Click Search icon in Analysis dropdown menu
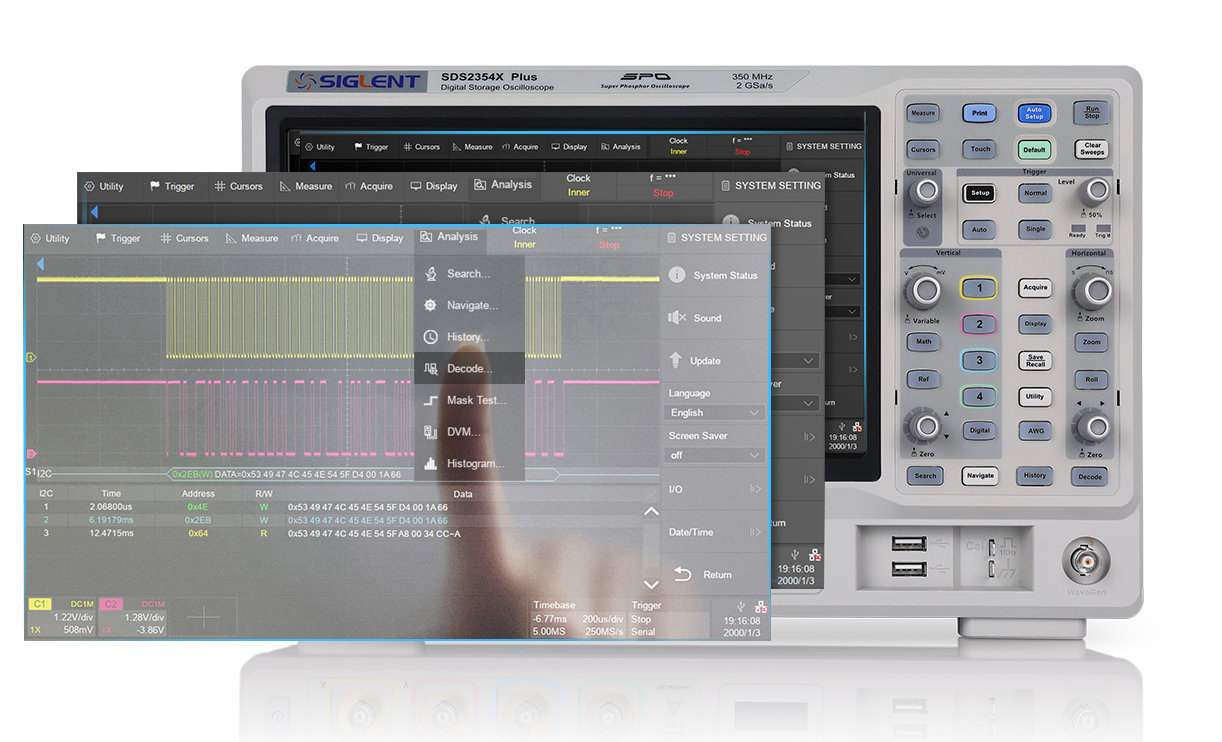 pyautogui.click(x=431, y=274)
